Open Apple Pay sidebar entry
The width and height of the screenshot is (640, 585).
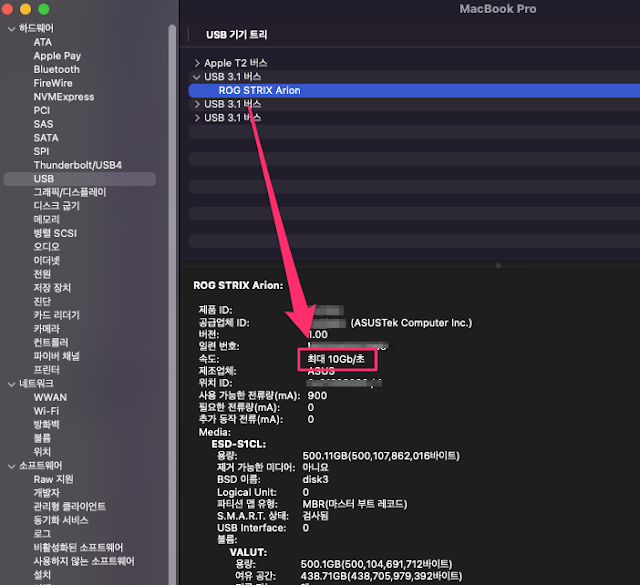click(x=57, y=56)
